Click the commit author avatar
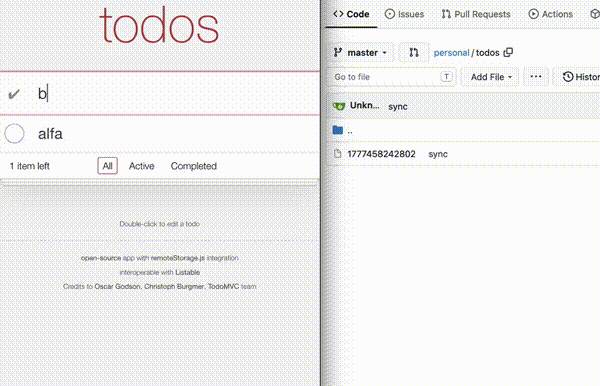Viewport: 600px width, 386px height. pyautogui.click(x=339, y=106)
